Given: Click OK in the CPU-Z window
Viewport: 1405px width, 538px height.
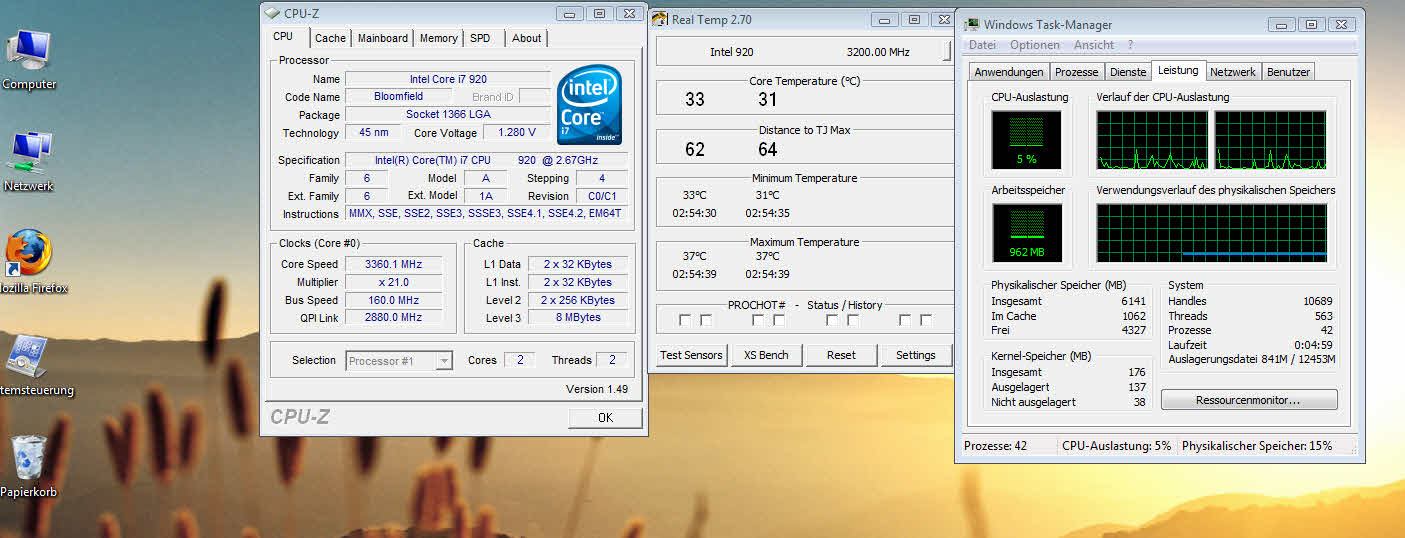Looking at the screenshot, I should point(605,418).
